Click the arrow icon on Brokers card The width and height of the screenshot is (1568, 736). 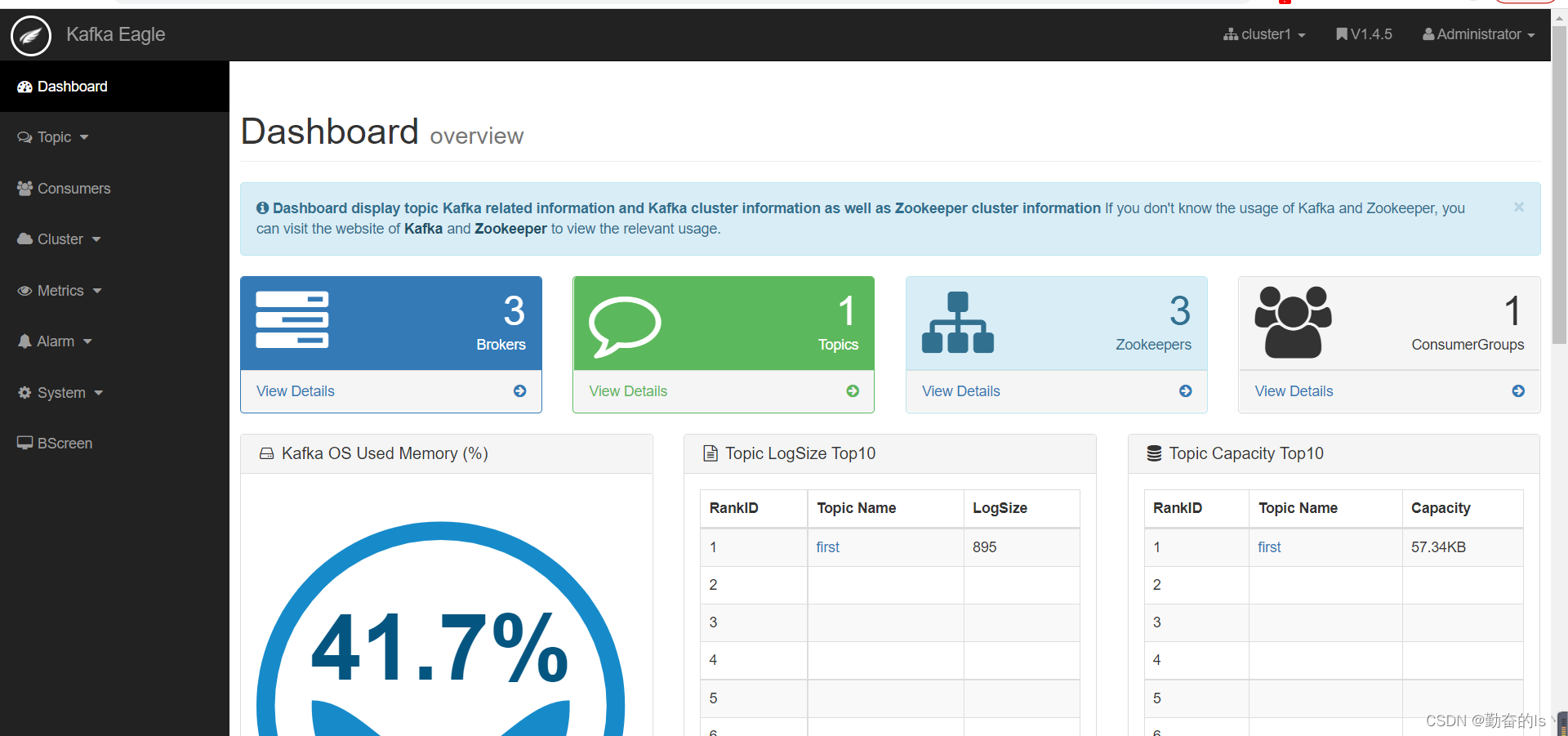(x=520, y=391)
